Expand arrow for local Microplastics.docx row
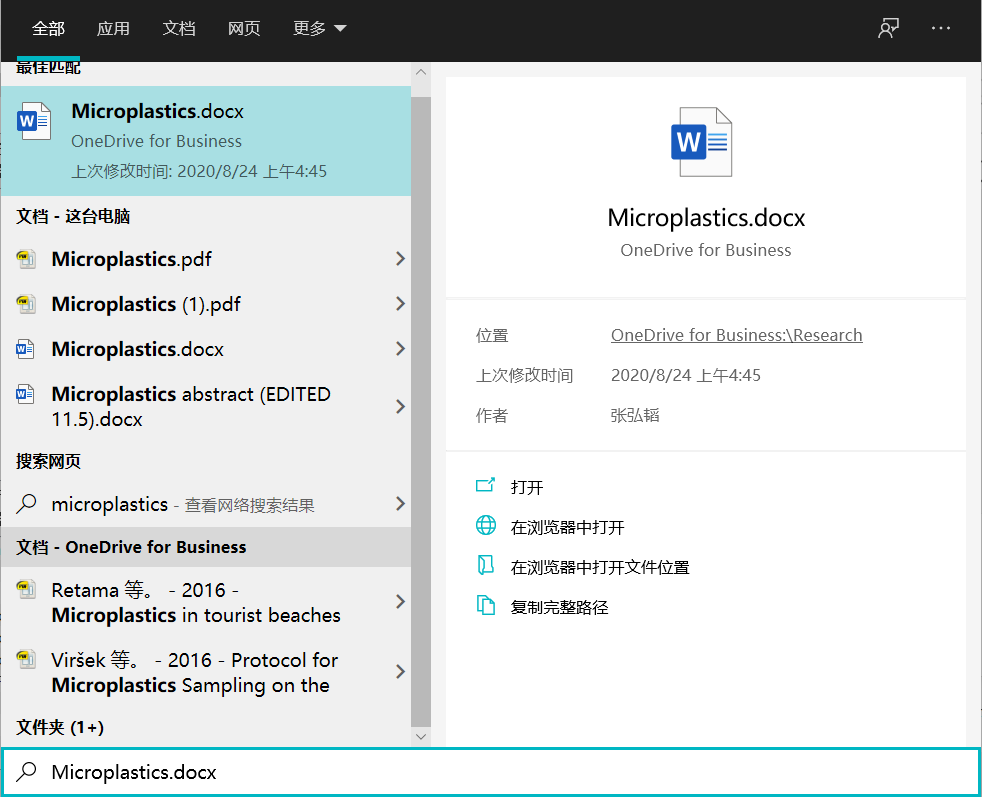Screen dimensions: 982x800 coord(400,349)
